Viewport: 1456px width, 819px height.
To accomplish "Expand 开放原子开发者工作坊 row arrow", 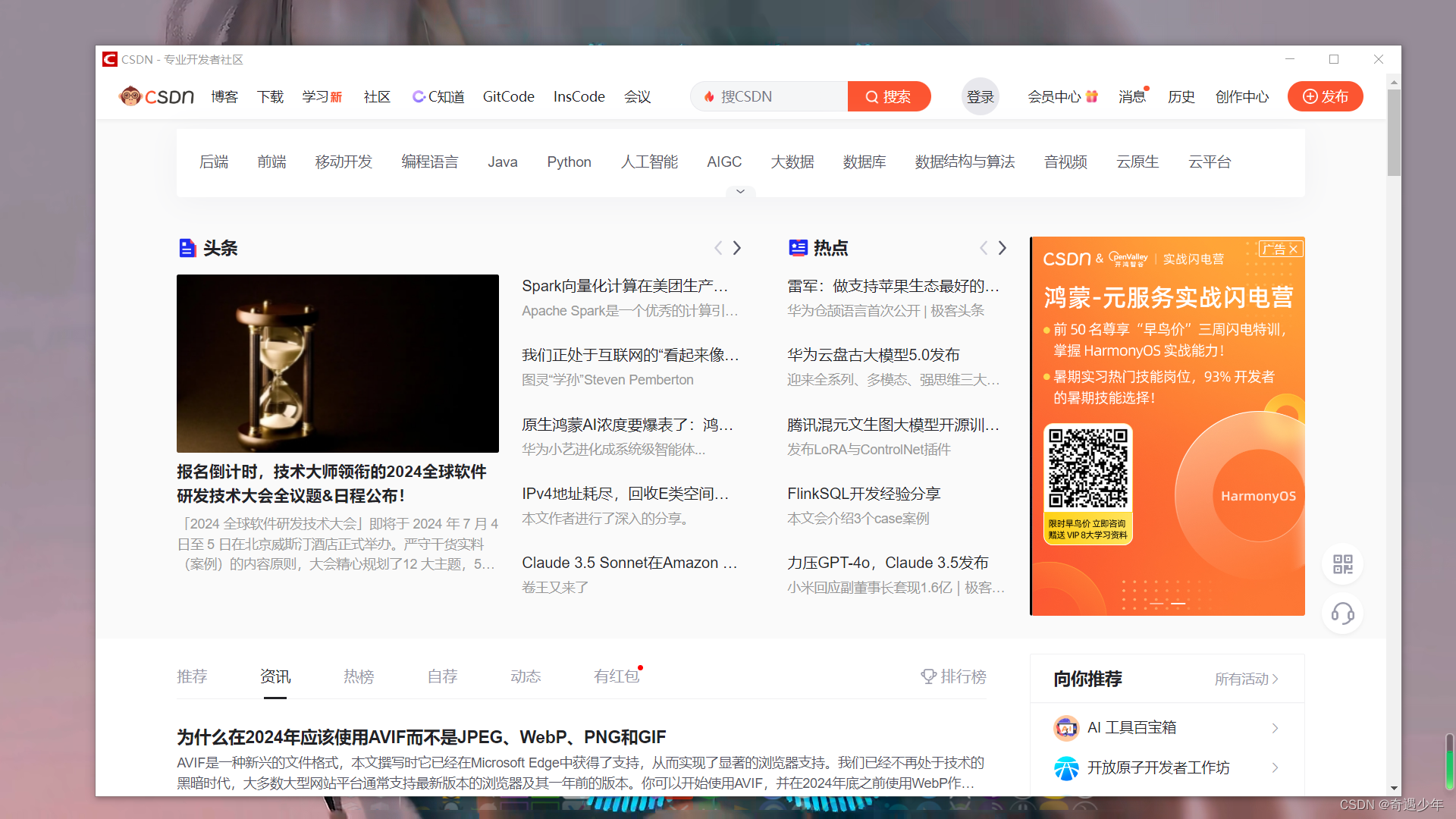I will [x=1275, y=768].
